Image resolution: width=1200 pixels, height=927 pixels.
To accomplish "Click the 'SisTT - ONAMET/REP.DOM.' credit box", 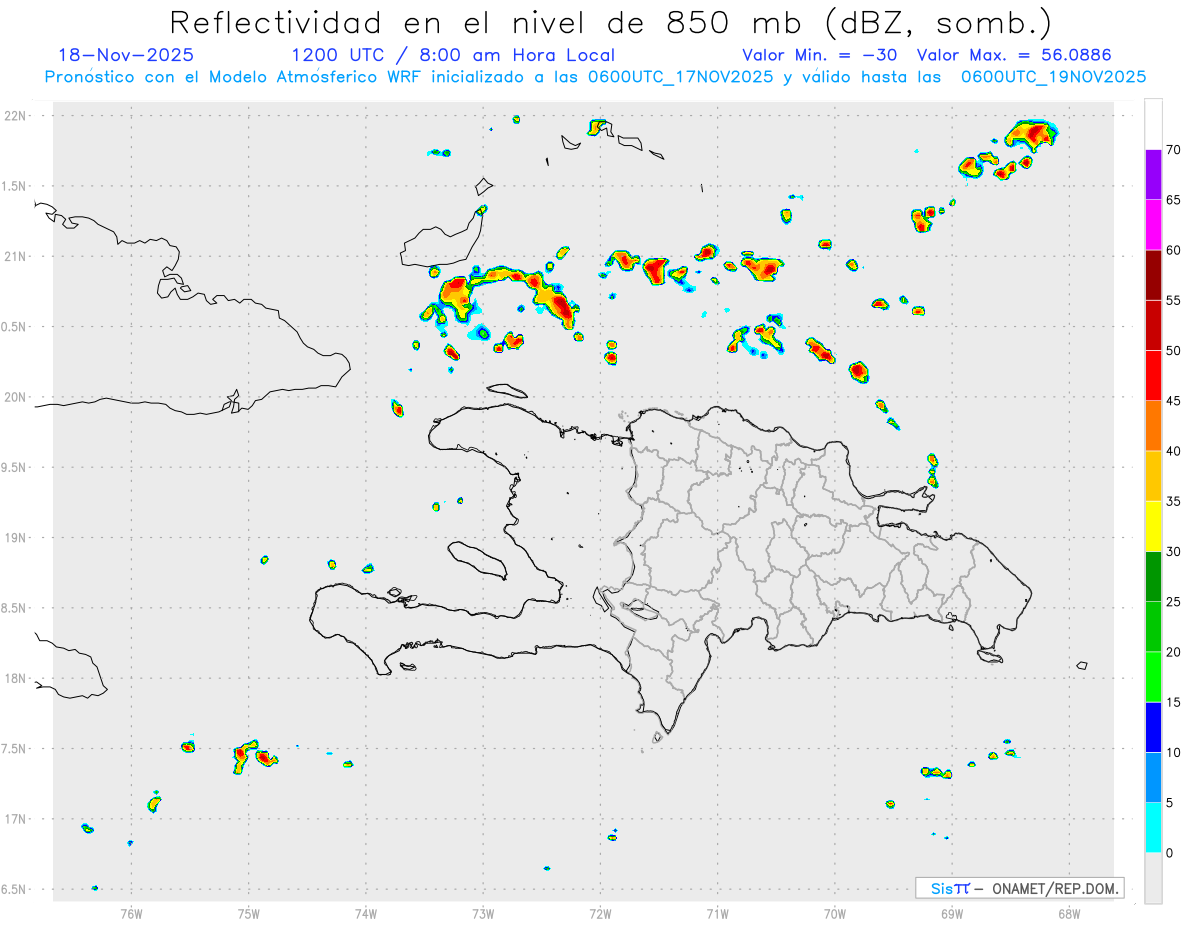I will pos(1020,888).
